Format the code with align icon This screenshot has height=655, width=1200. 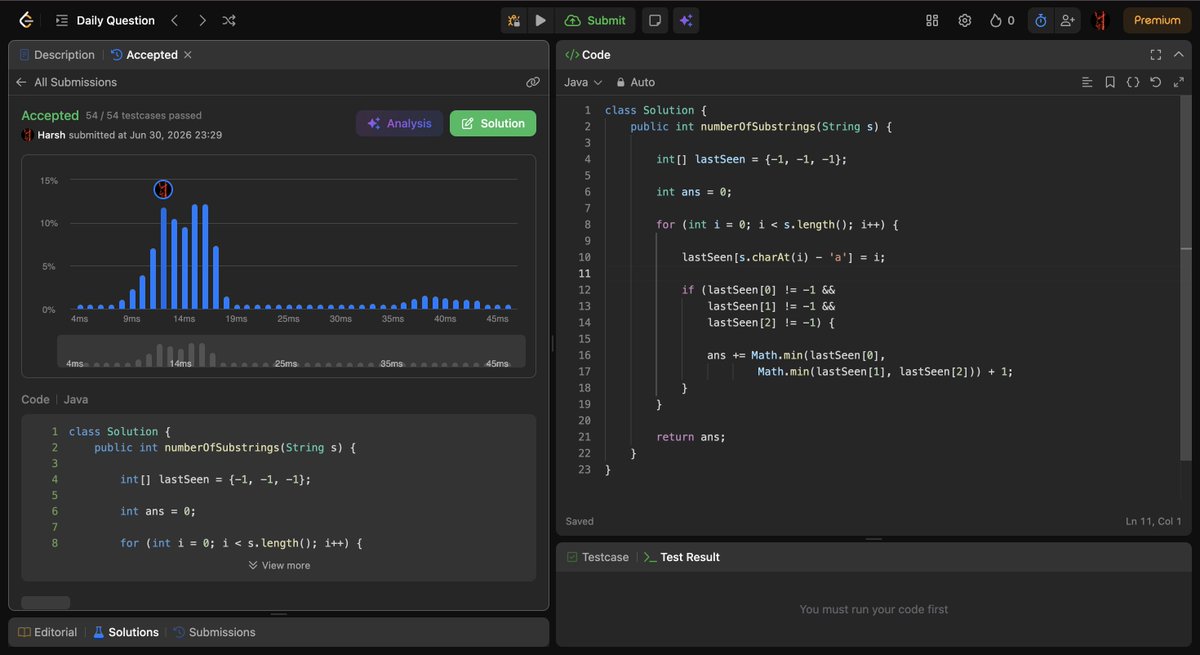click(x=1087, y=82)
